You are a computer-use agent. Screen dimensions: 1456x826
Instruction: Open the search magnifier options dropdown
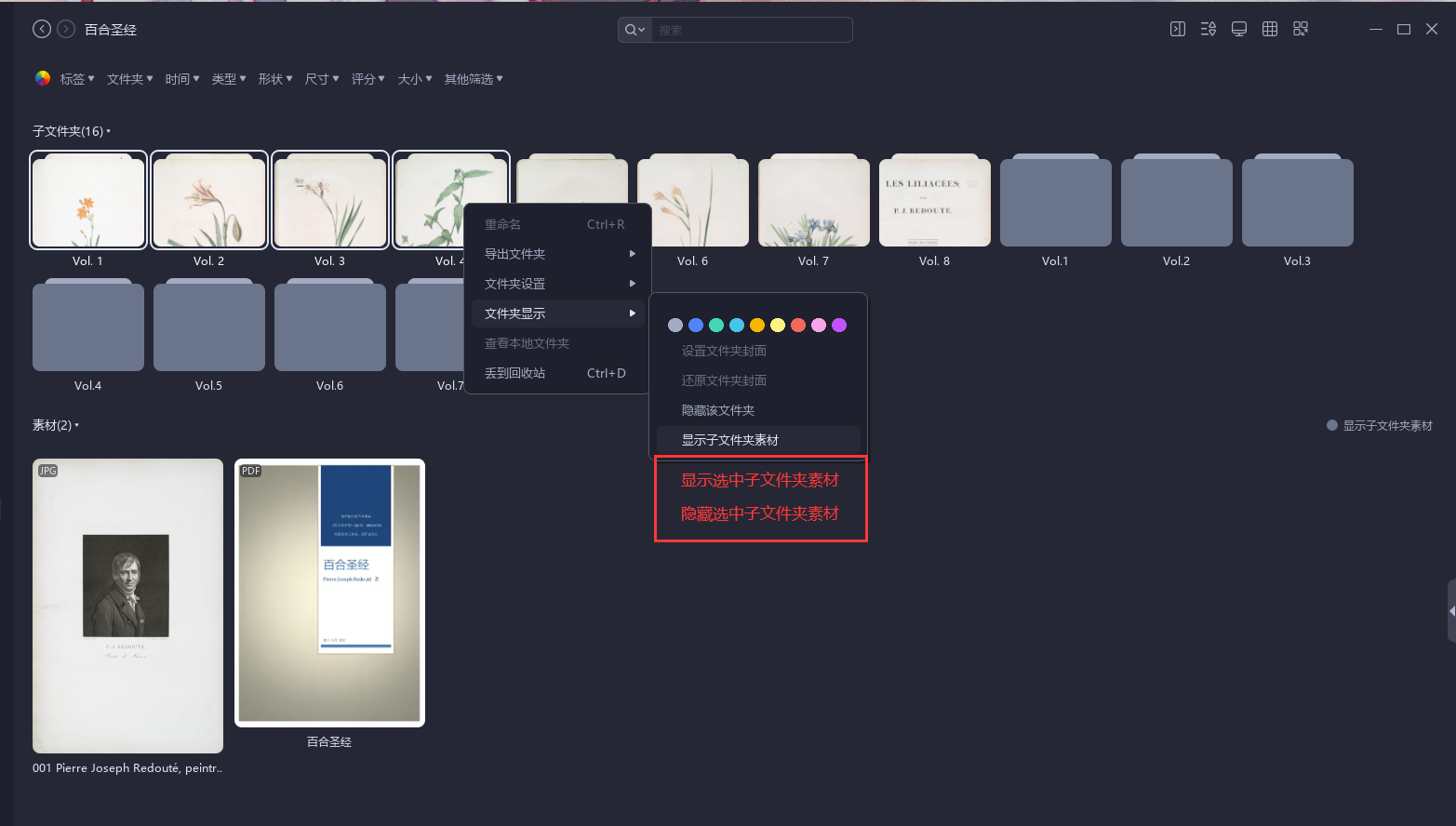634,30
